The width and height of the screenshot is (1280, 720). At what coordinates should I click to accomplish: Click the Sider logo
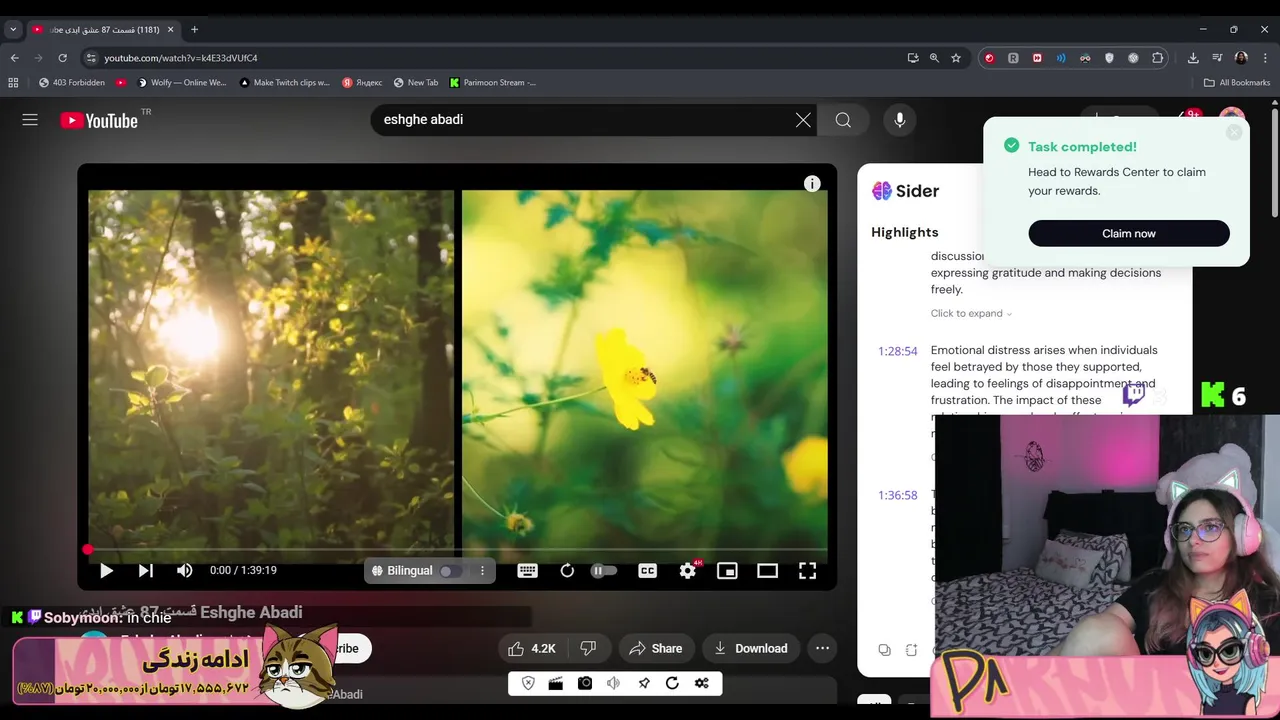(x=905, y=191)
